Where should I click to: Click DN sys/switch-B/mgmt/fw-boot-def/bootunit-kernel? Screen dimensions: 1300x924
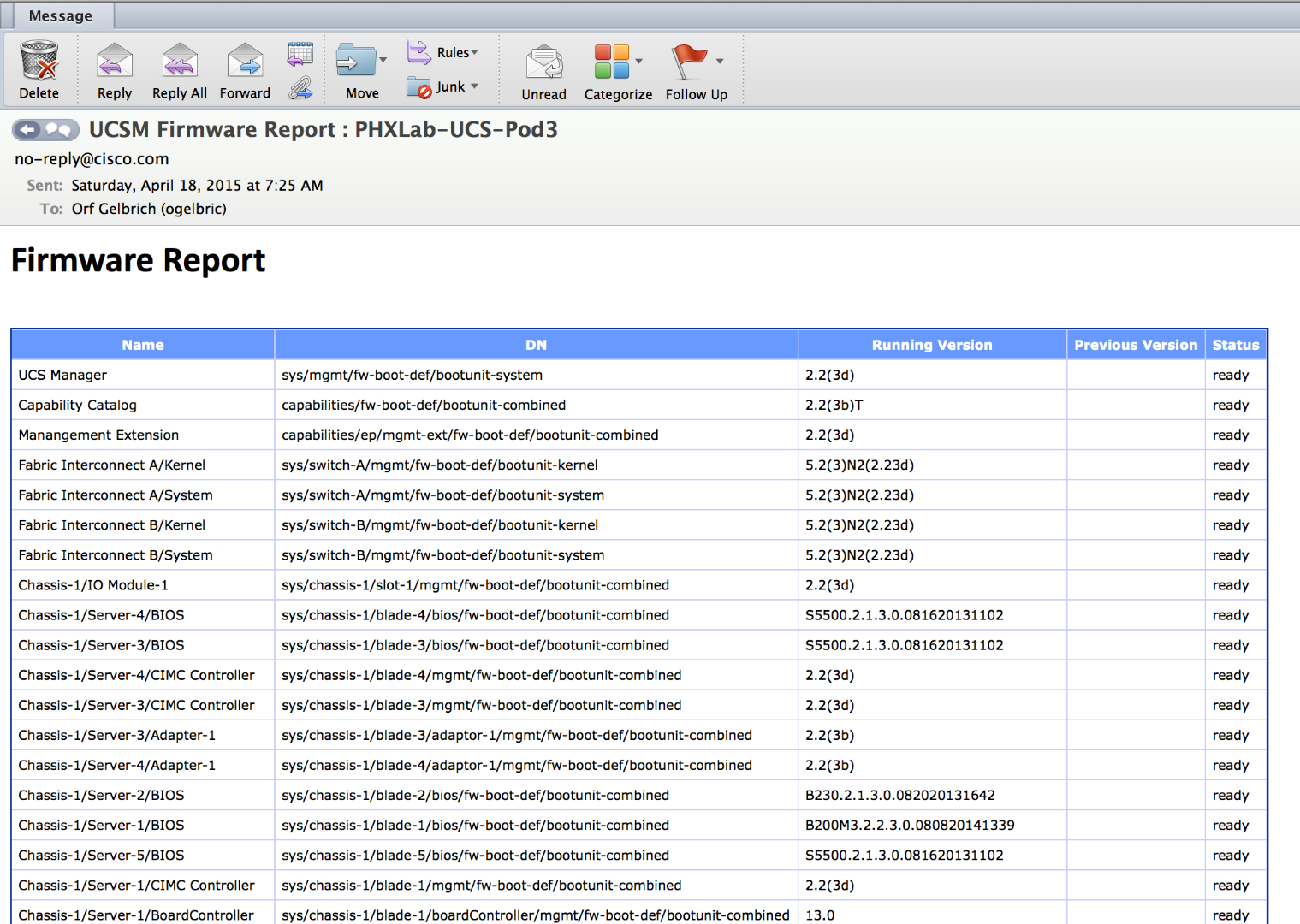pos(440,524)
